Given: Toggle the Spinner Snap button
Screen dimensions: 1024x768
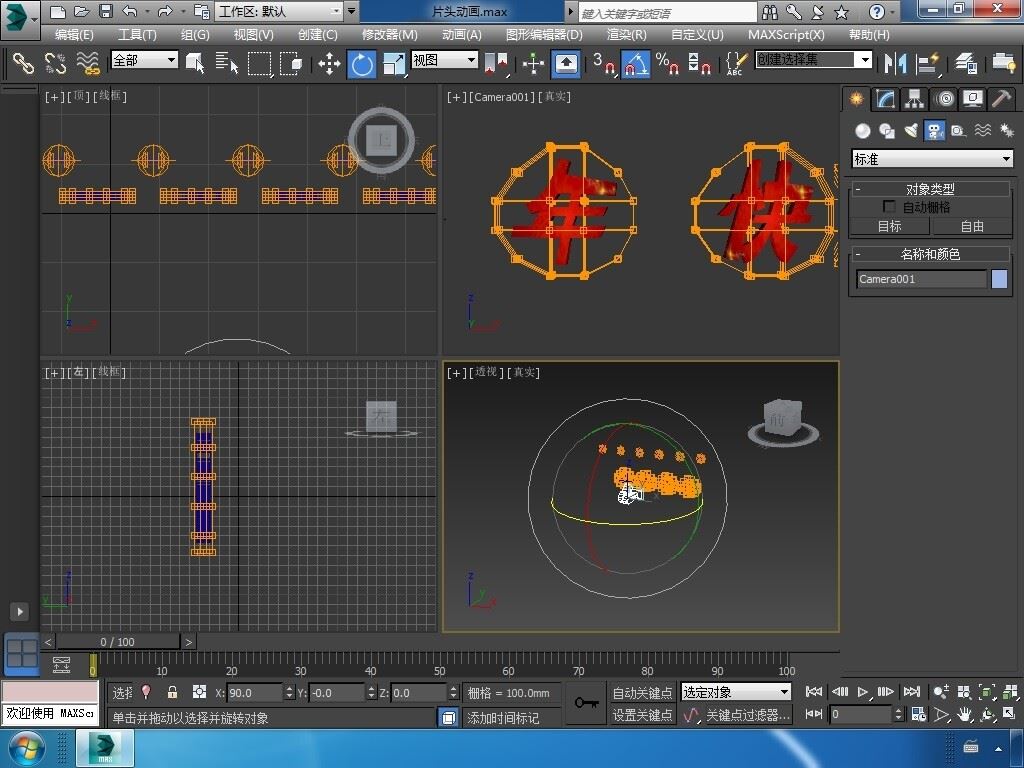Looking at the screenshot, I should [699, 63].
